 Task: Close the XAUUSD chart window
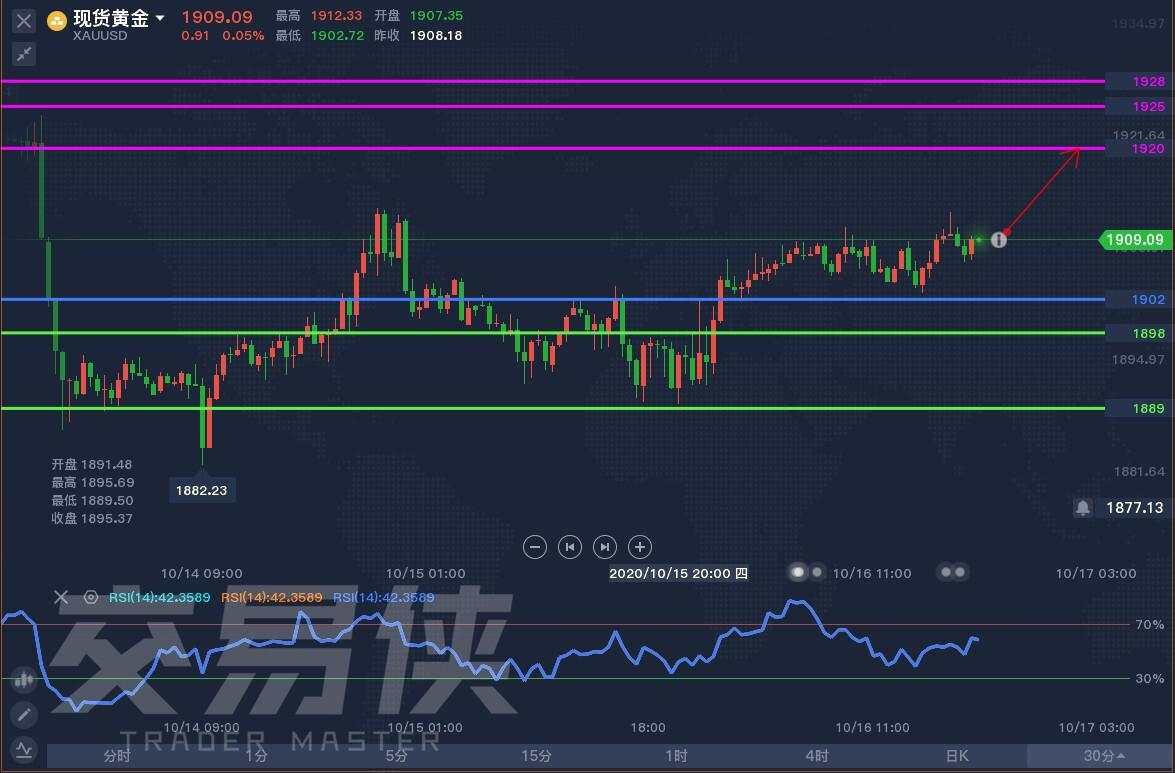pos(24,21)
